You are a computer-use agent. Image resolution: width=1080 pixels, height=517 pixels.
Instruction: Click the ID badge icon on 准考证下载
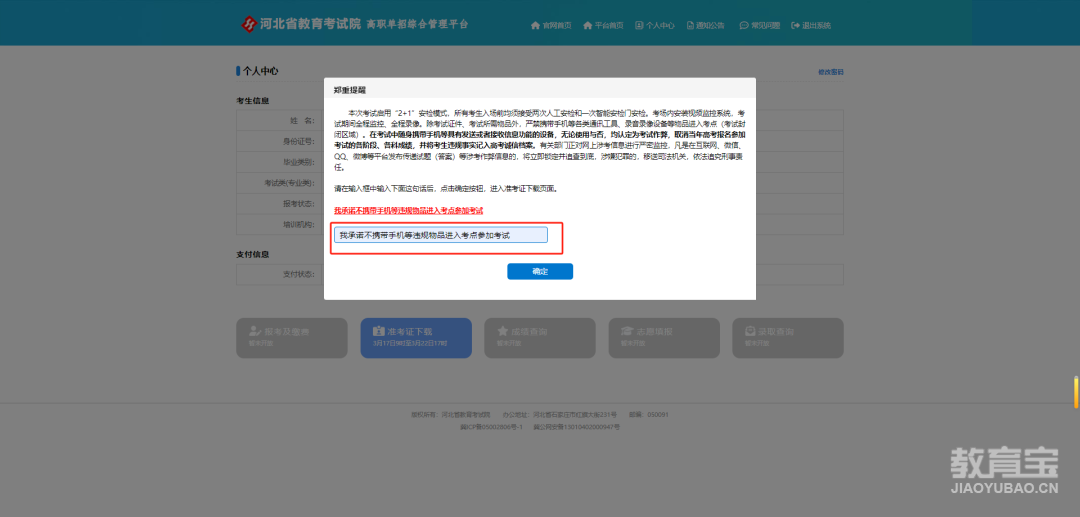pyautogui.click(x=379, y=331)
